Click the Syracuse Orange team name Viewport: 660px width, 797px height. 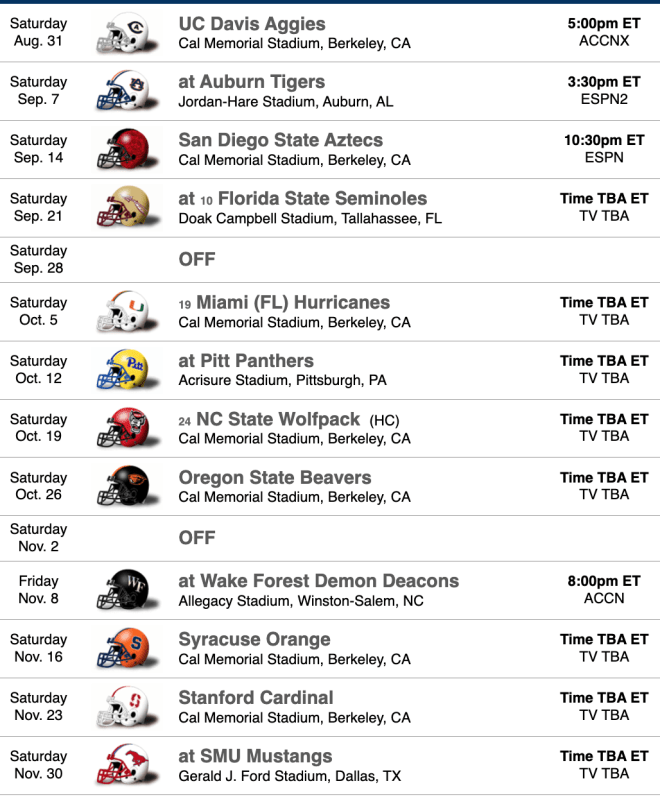254,639
